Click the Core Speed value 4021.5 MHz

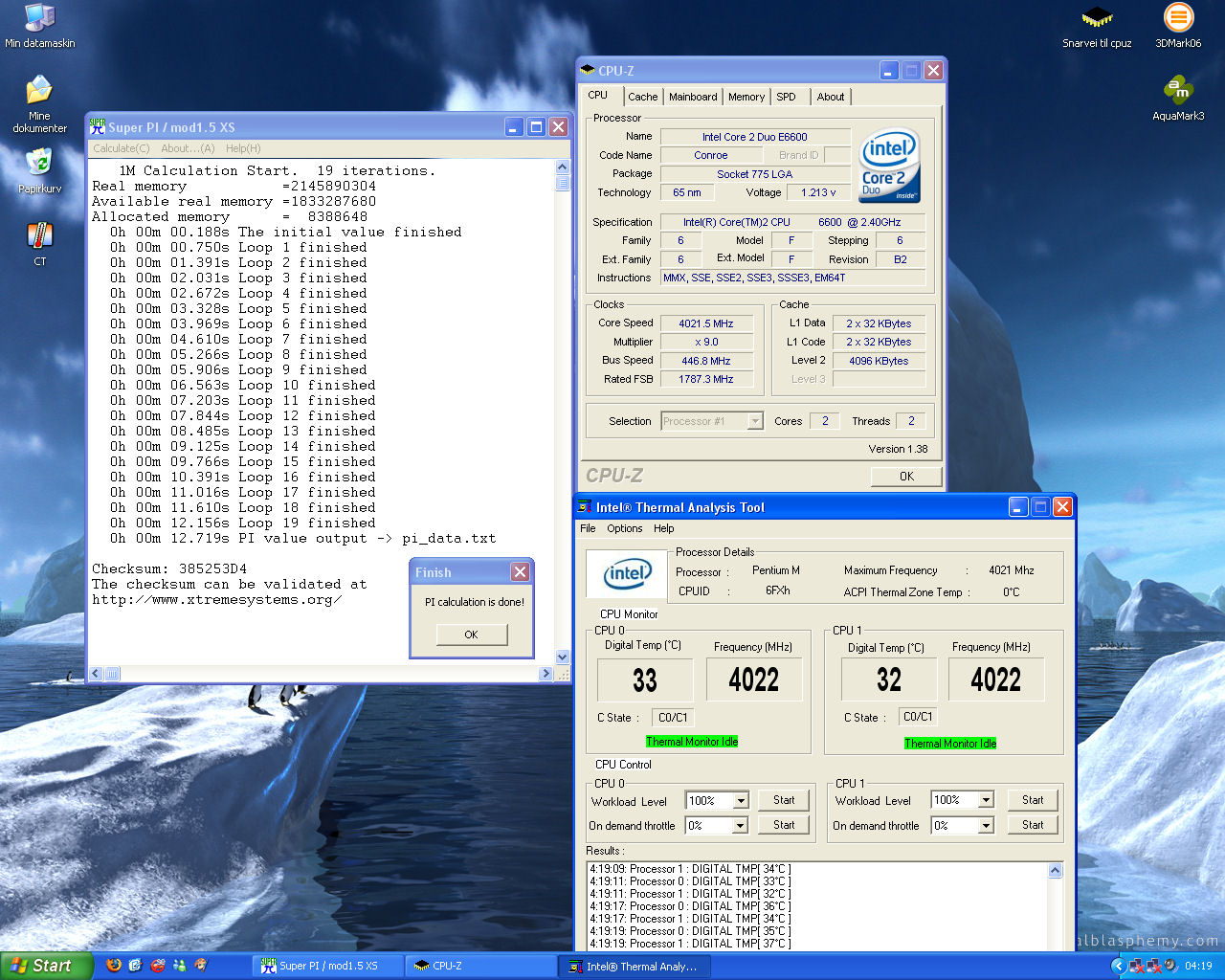tap(706, 323)
